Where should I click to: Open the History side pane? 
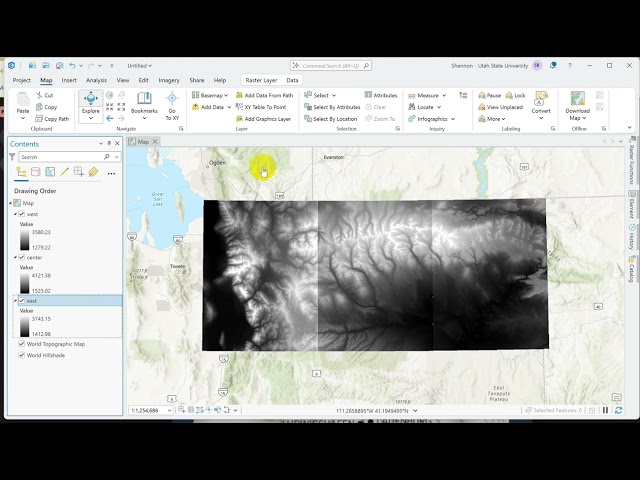point(631,237)
